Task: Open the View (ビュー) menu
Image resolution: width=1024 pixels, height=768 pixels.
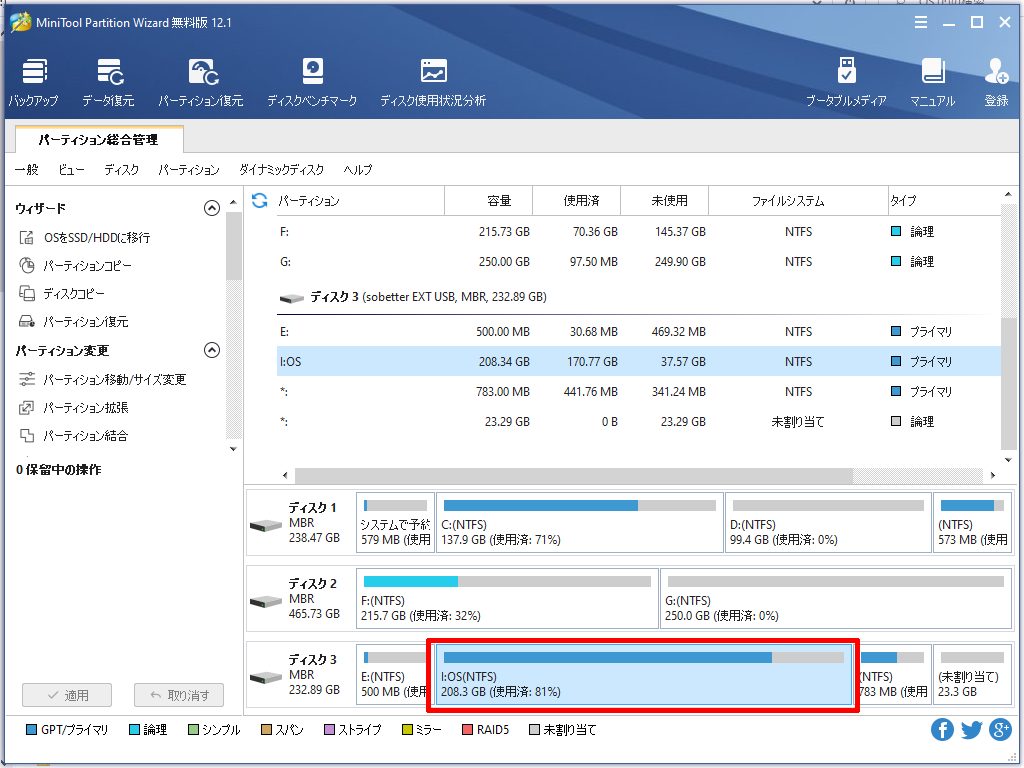Action: point(71,170)
